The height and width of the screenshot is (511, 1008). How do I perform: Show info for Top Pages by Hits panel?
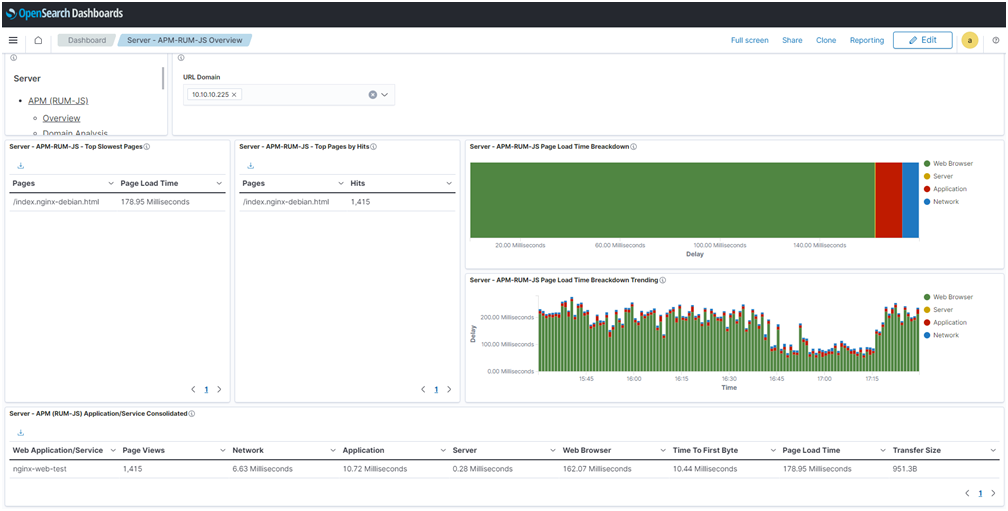coord(374,147)
